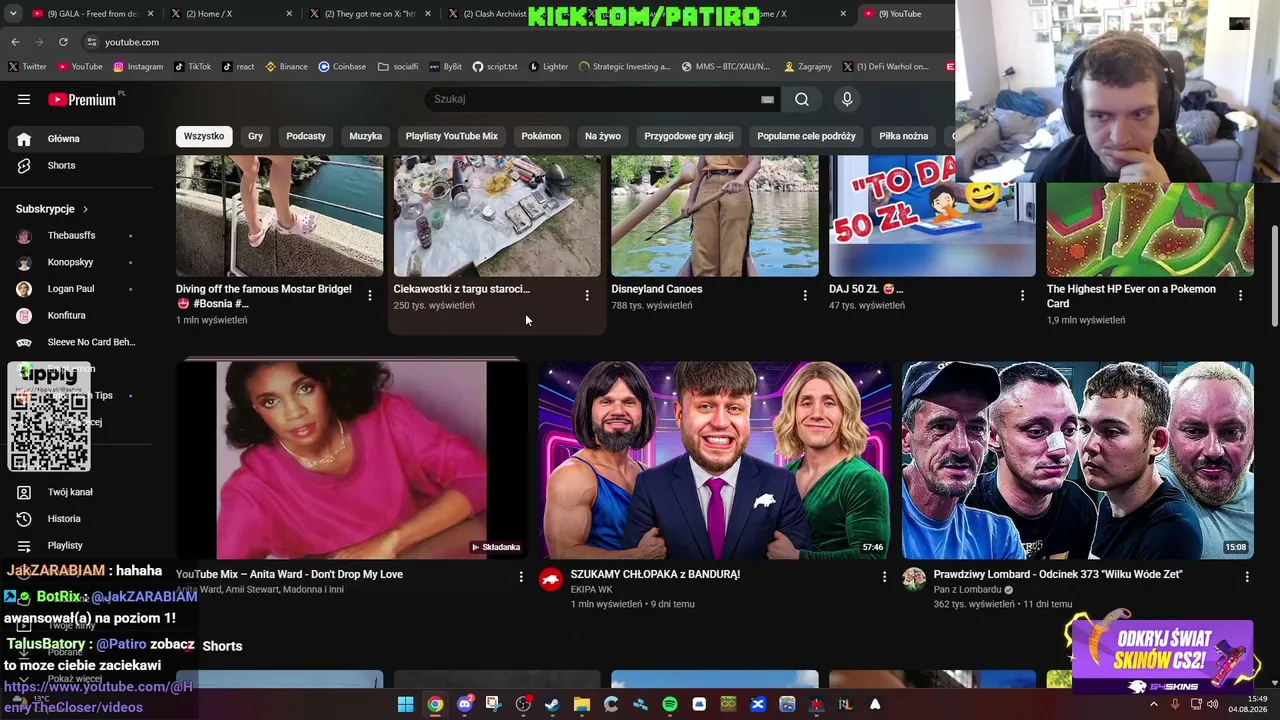The height and width of the screenshot is (720, 1280).
Task: Launch Steam from the taskbar
Action: pyautogui.click(x=552, y=704)
